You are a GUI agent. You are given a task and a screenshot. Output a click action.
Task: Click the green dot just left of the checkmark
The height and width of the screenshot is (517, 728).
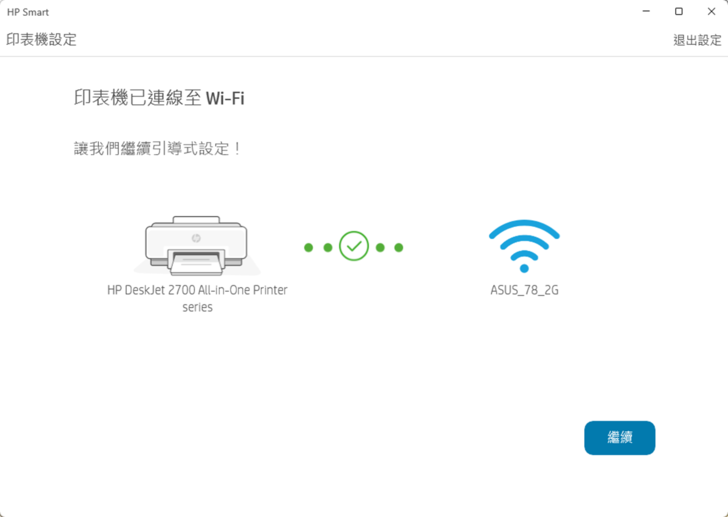(x=327, y=247)
